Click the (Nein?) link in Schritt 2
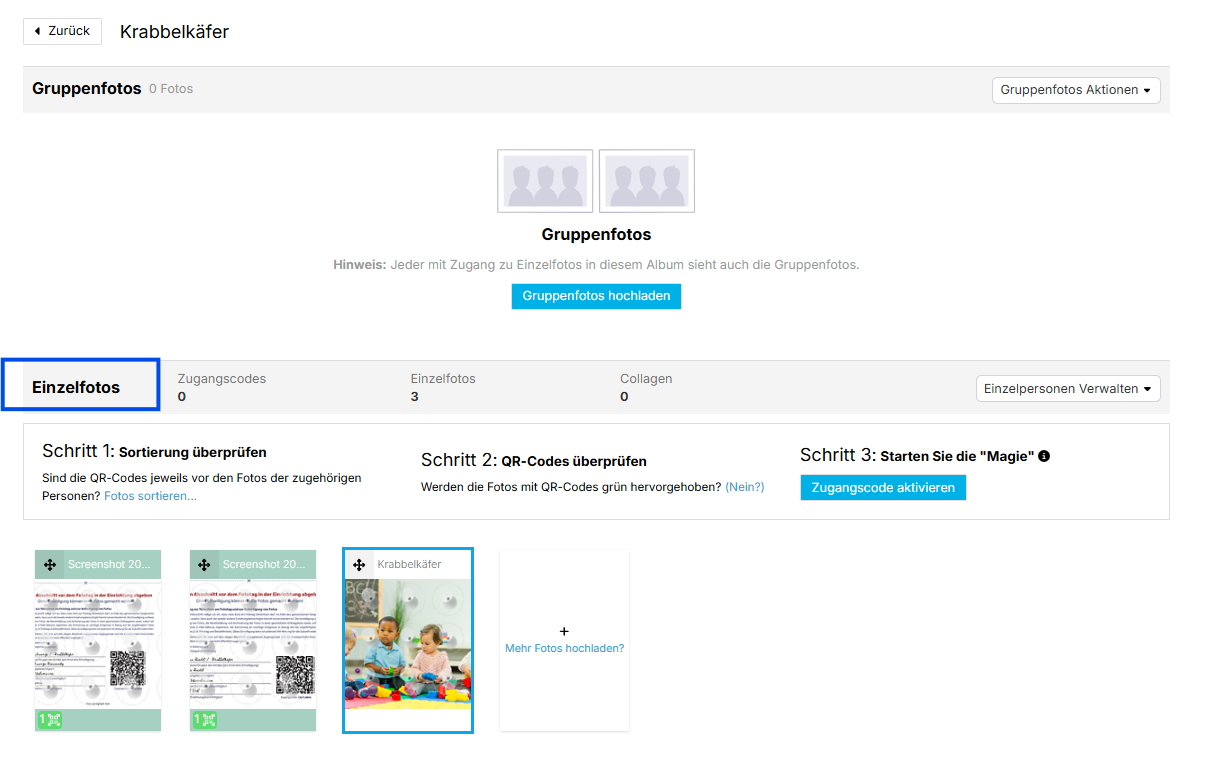The image size is (1213, 783). coord(745,487)
